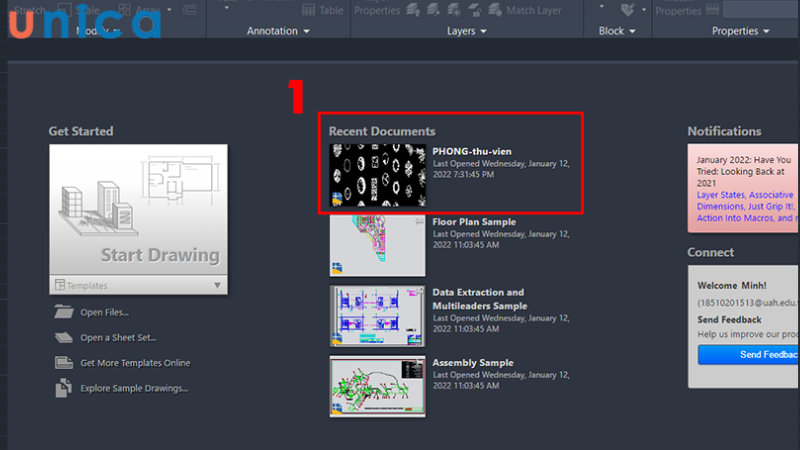Click the Open Files folder icon
The width and height of the screenshot is (800, 450).
pos(64,312)
